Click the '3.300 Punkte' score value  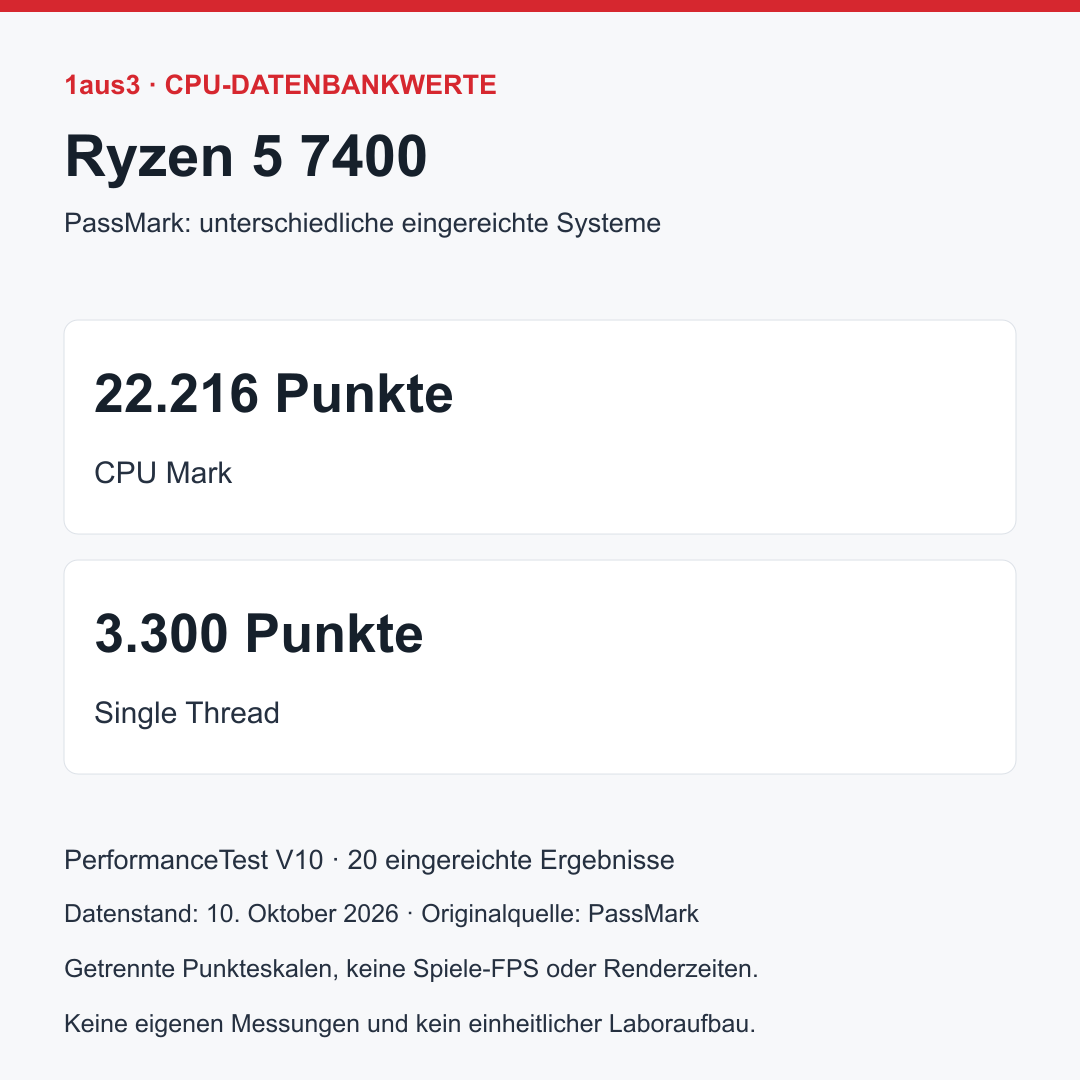[259, 634]
